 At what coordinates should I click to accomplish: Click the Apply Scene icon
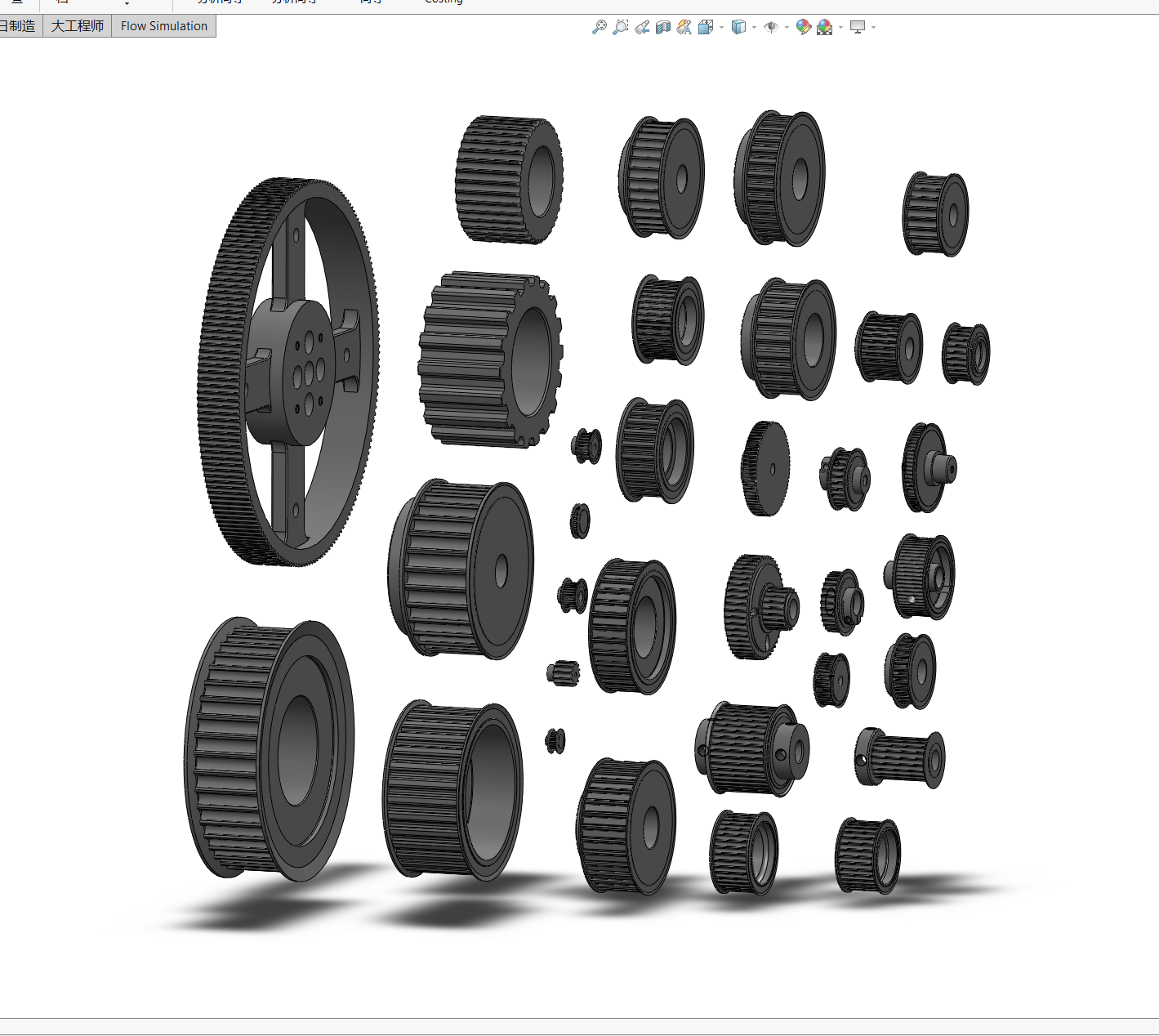pos(825,27)
